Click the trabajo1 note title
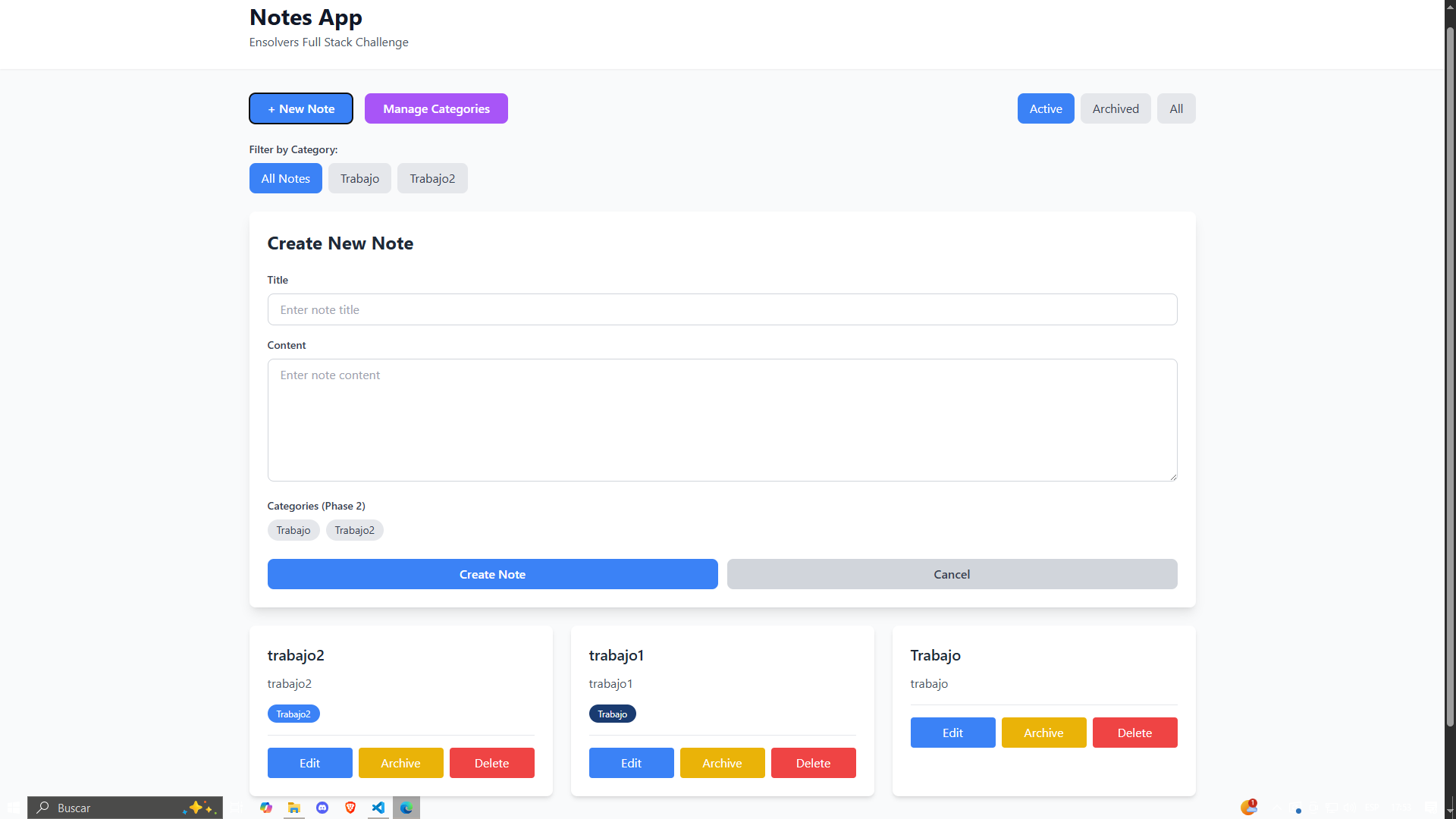Viewport: 1456px width, 819px height. [617, 655]
